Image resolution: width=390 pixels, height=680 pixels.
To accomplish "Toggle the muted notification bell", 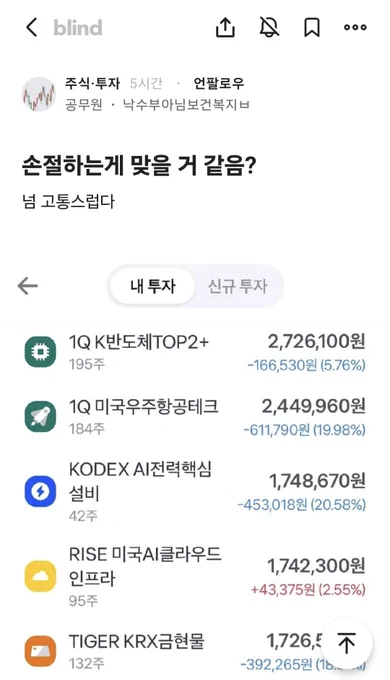I will tap(269, 27).
